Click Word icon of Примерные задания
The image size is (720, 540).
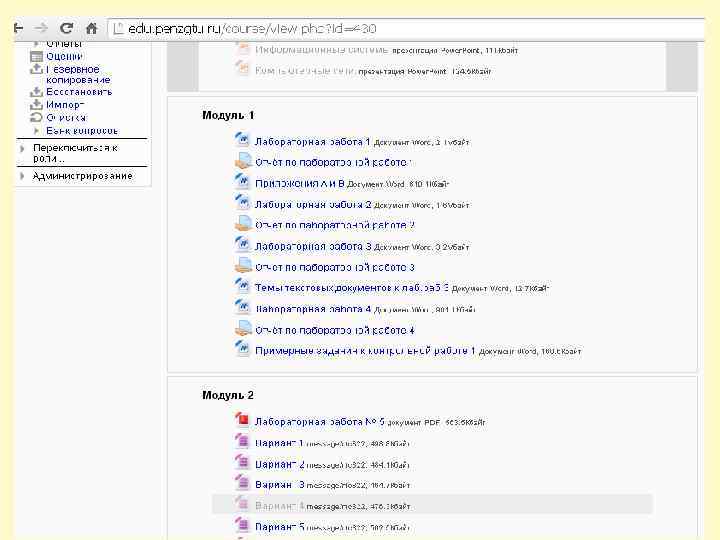242,349
